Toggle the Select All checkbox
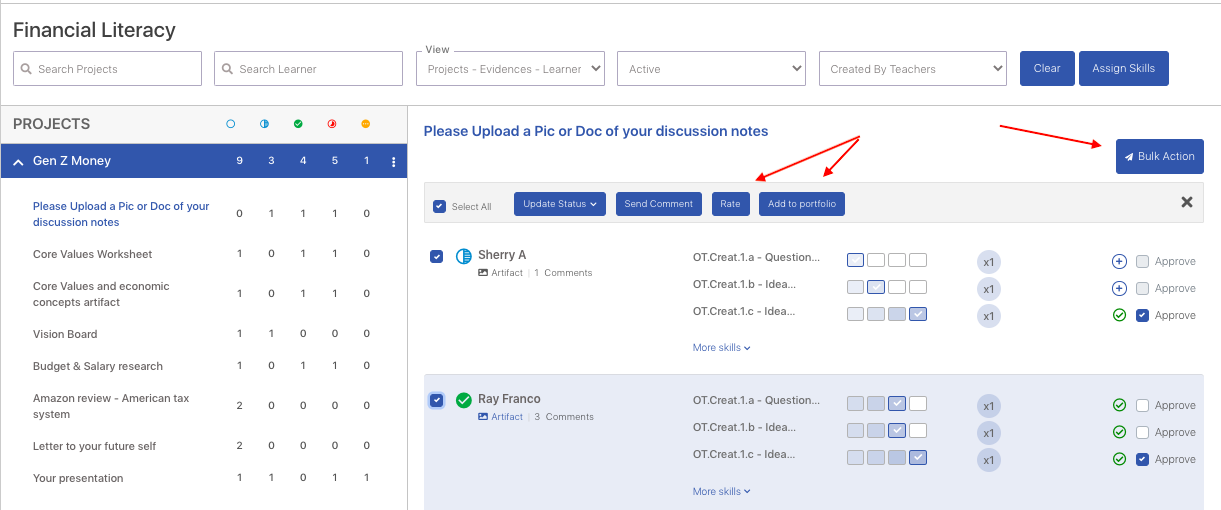 click(439, 206)
